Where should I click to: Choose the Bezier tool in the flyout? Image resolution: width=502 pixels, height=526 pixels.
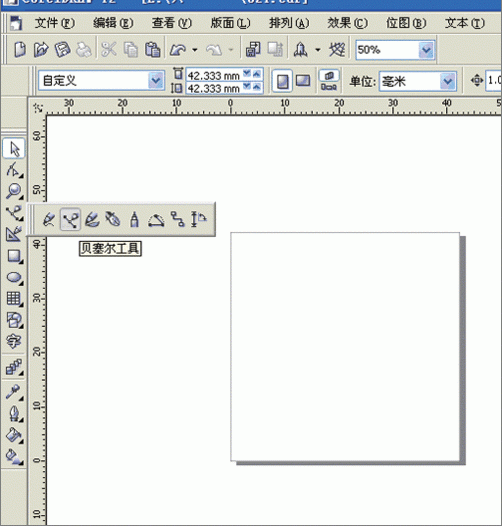[70, 219]
